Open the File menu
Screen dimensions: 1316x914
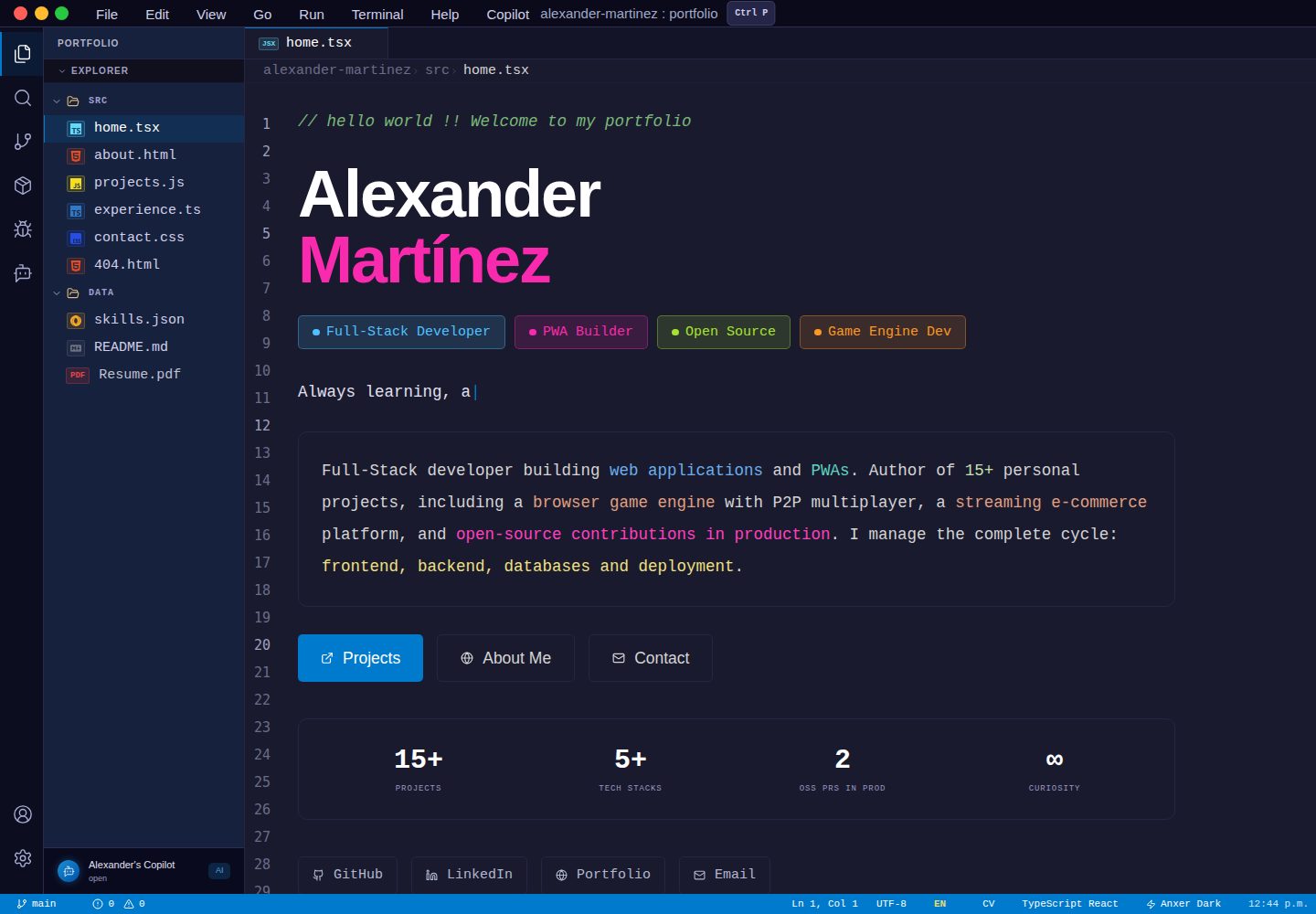point(107,15)
